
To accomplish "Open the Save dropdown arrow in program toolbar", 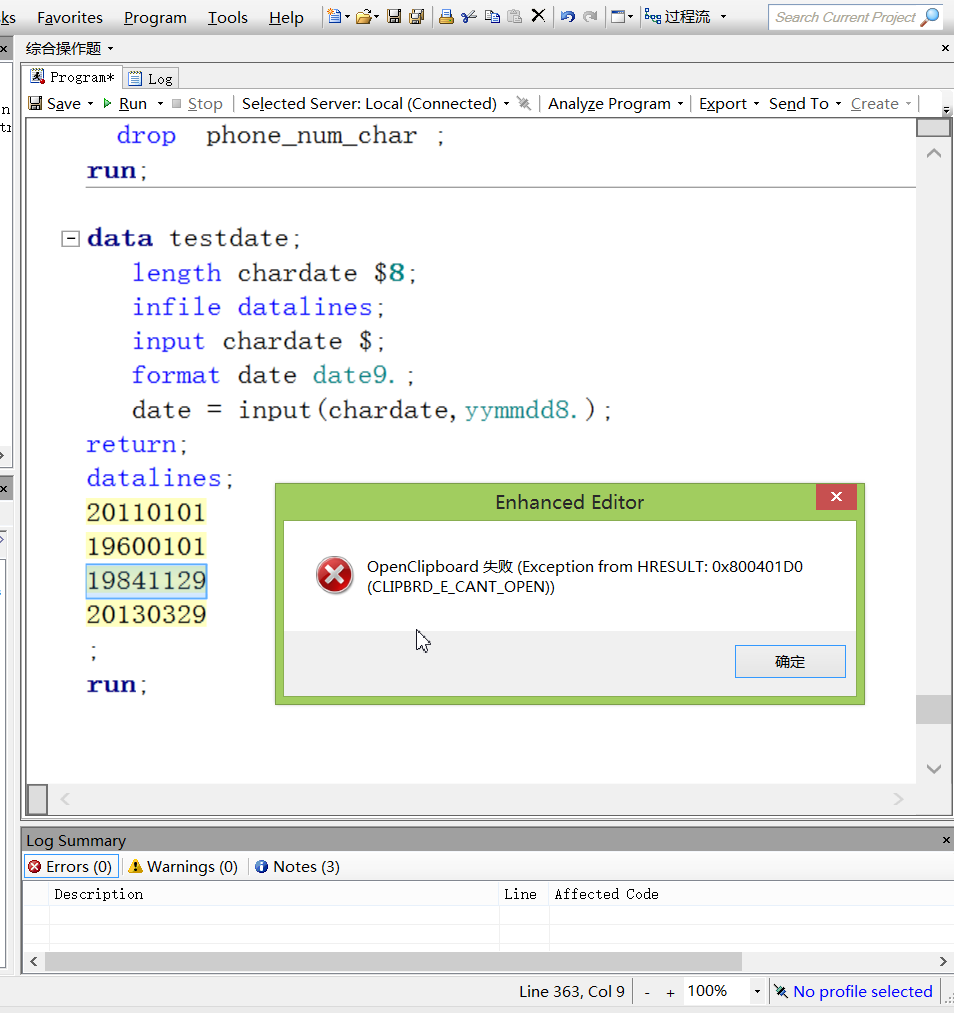I will coord(90,104).
